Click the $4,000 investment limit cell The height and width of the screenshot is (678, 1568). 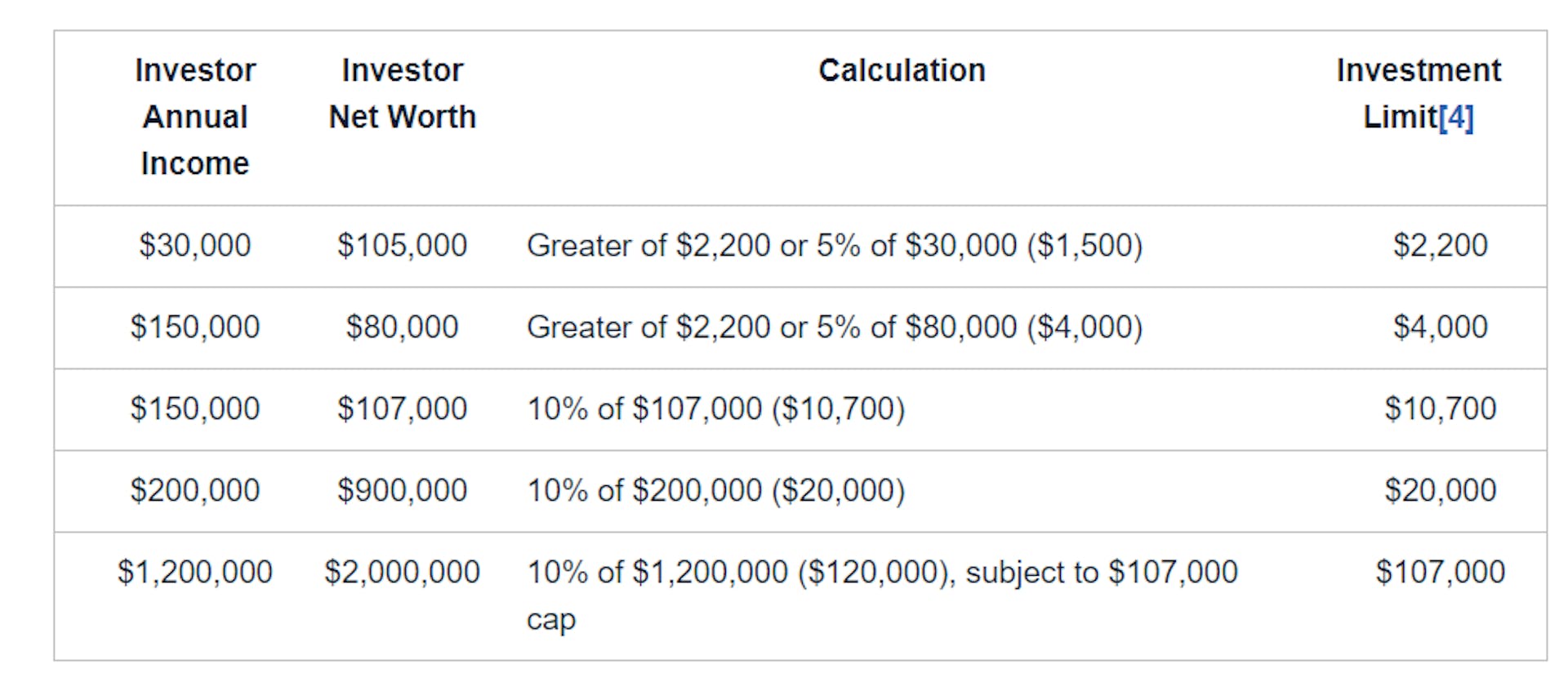(x=1441, y=327)
